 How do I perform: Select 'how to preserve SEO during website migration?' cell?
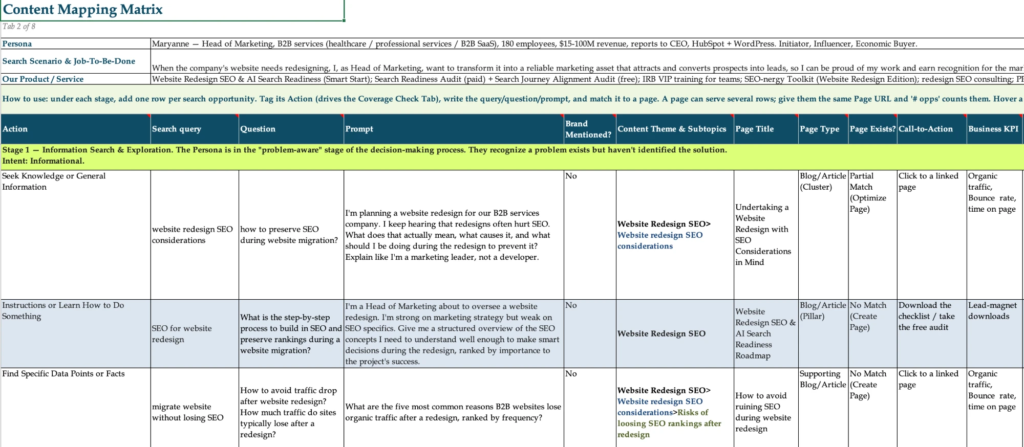(291, 235)
